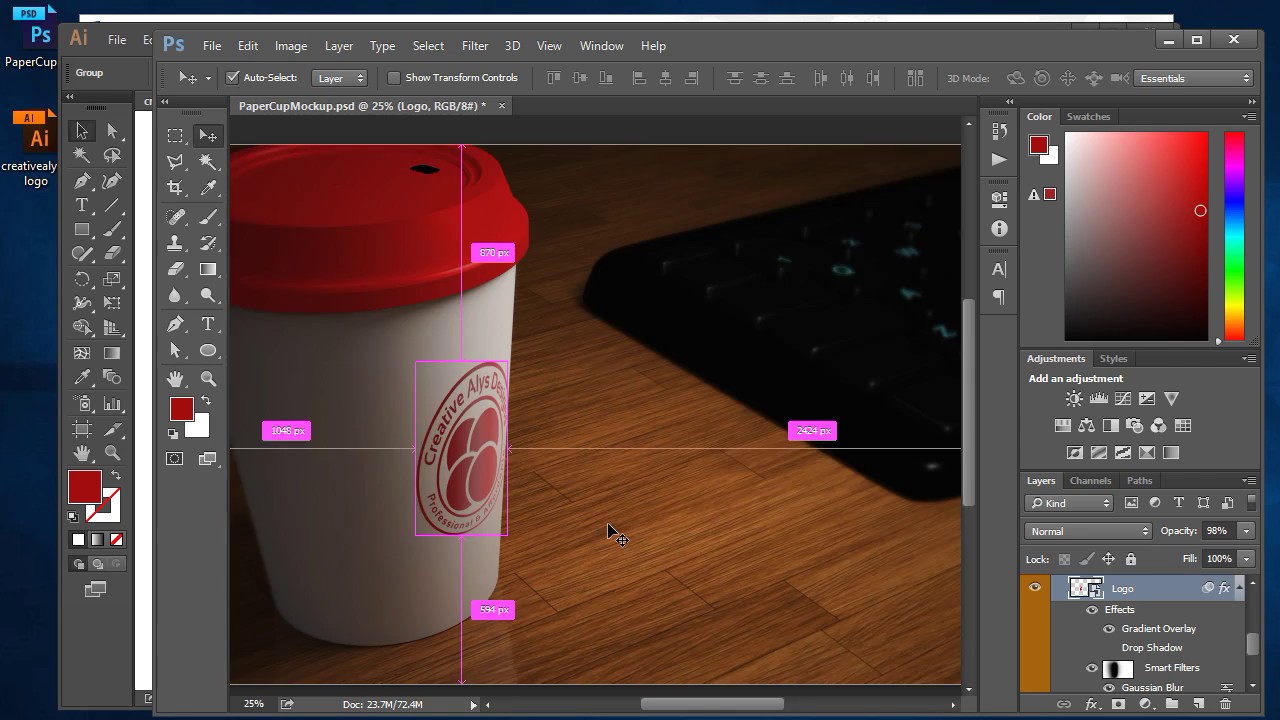
Task: Select the Path Selection tool in Photoshop
Action: (x=175, y=351)
